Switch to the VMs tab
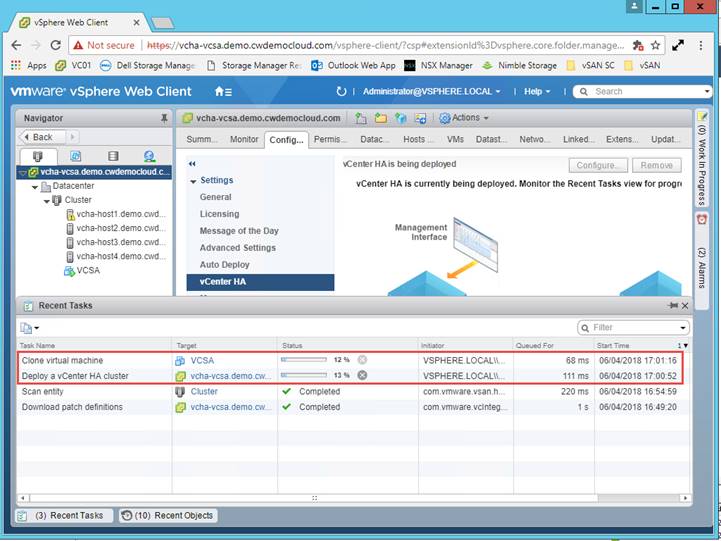 coord(455,139)
